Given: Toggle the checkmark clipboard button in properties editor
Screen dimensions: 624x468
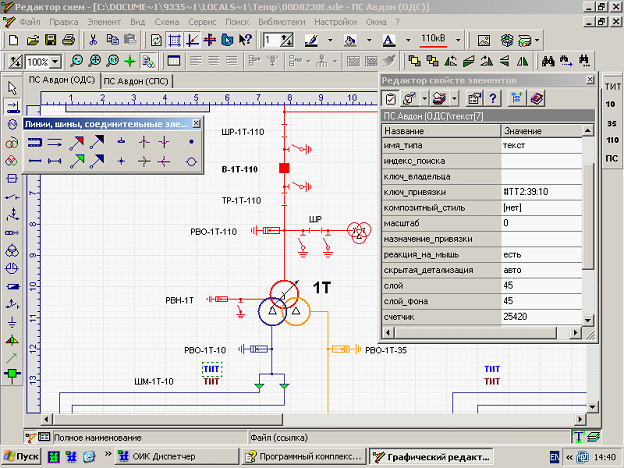Looking at the screenshot, I should point(391,98).
